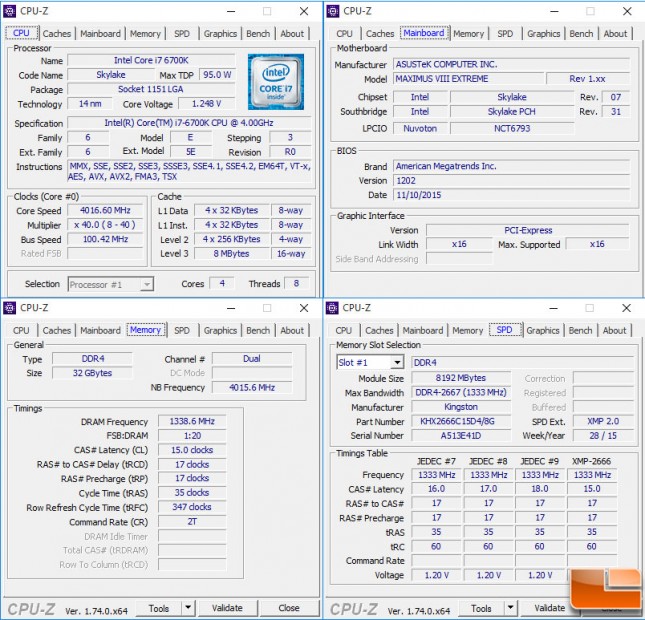Open Bench tab in Memory window
The width and height of the screenshot is (645, 620).
(x=258, y=330)
